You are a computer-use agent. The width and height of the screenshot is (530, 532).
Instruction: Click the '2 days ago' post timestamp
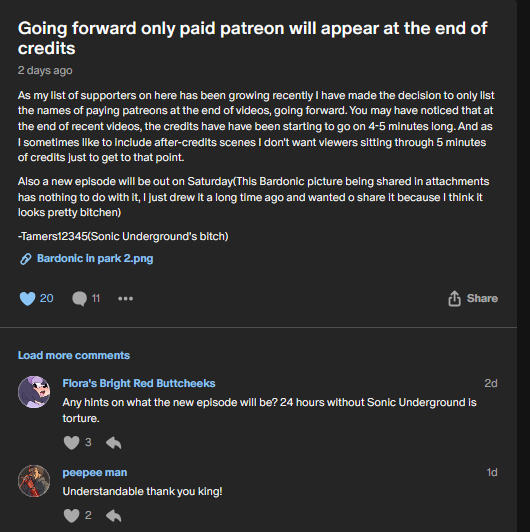[45, 70]
